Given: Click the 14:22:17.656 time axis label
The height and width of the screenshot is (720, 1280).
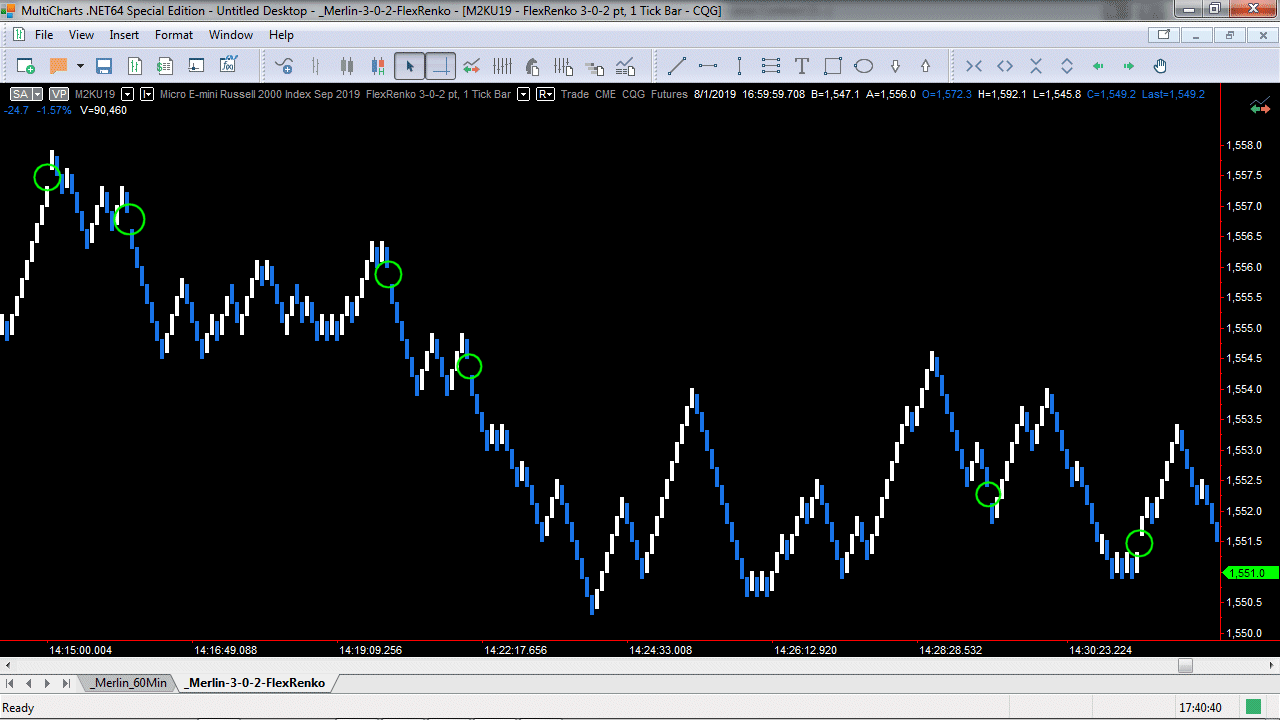Looking at the screenshot, I should 515,650.
